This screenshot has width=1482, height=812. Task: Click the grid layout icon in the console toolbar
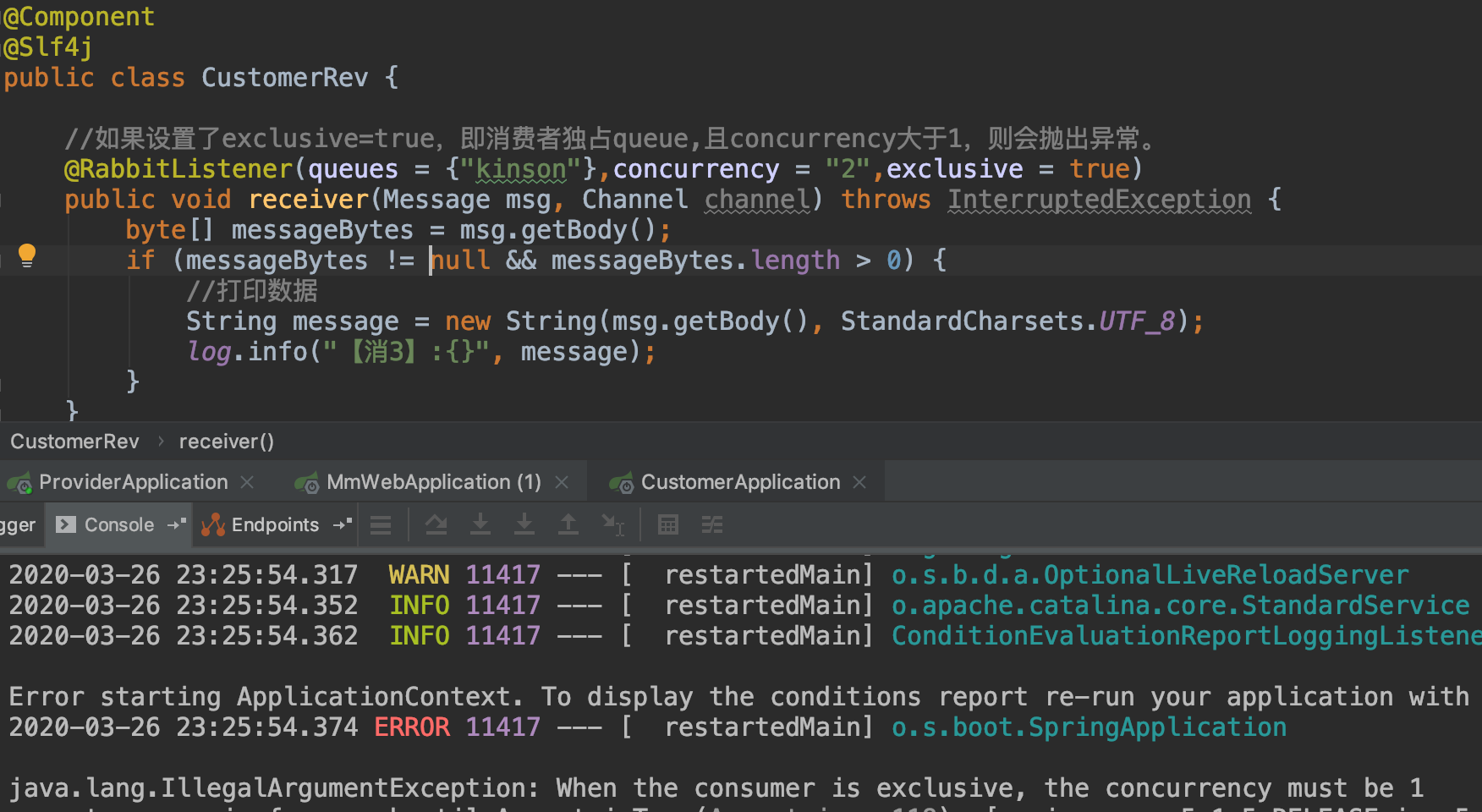[667, 524]
